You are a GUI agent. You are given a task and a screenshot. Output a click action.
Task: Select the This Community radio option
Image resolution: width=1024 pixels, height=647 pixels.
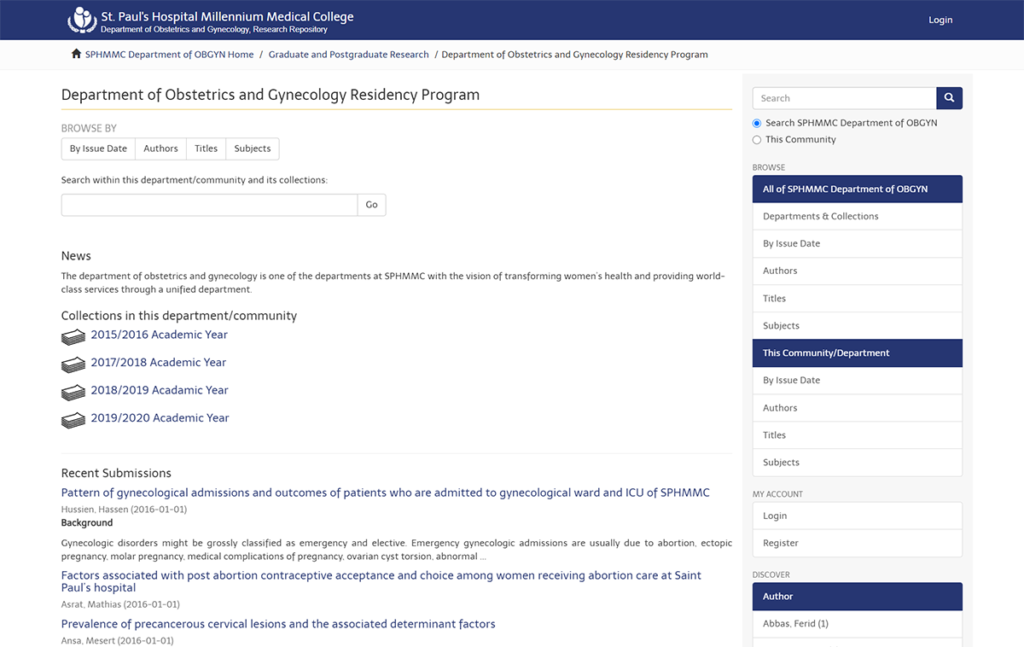click(757, 140)
